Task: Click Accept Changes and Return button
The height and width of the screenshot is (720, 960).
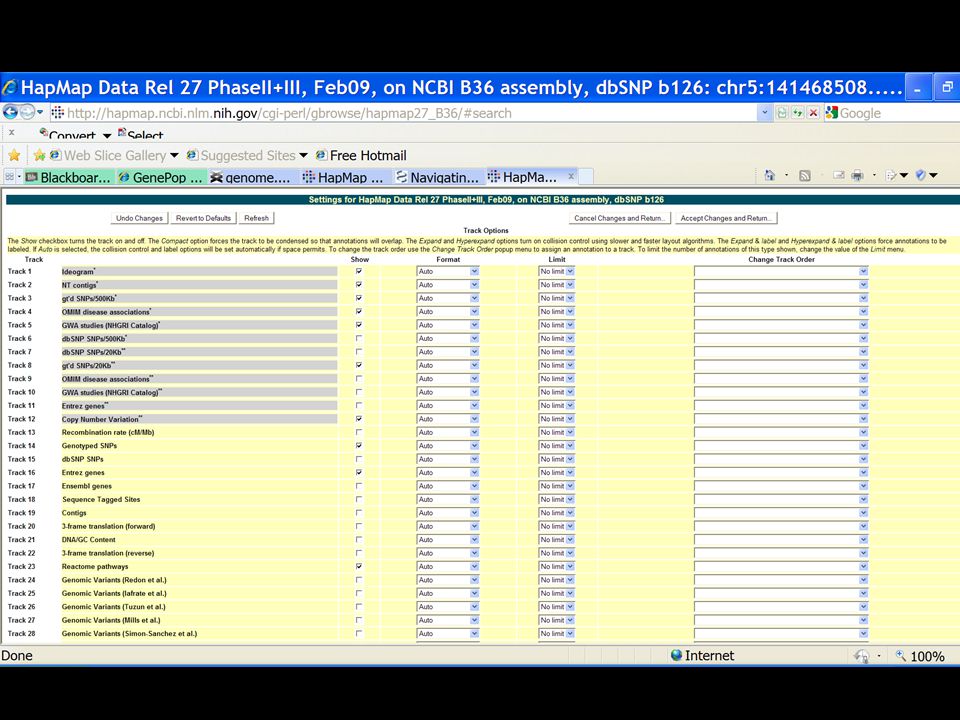Action: tap(726, 218)
